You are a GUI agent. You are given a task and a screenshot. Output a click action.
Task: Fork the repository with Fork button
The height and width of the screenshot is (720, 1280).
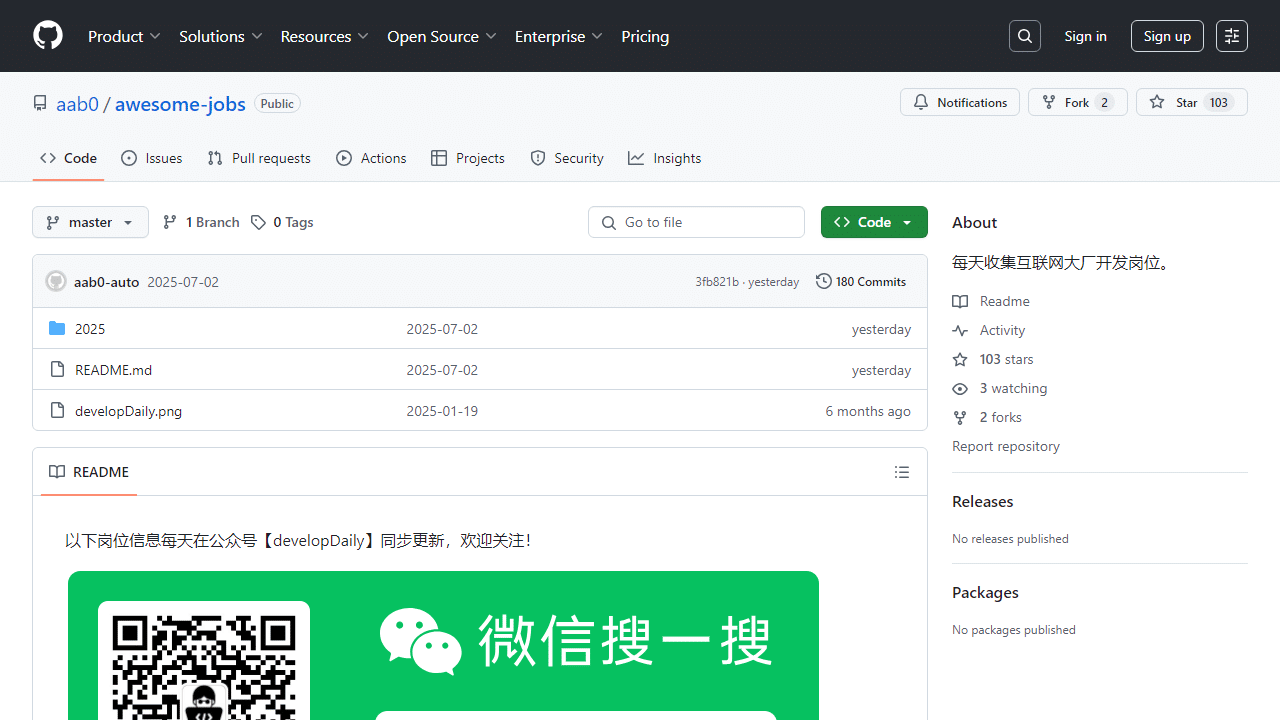tap(1078, 102)
